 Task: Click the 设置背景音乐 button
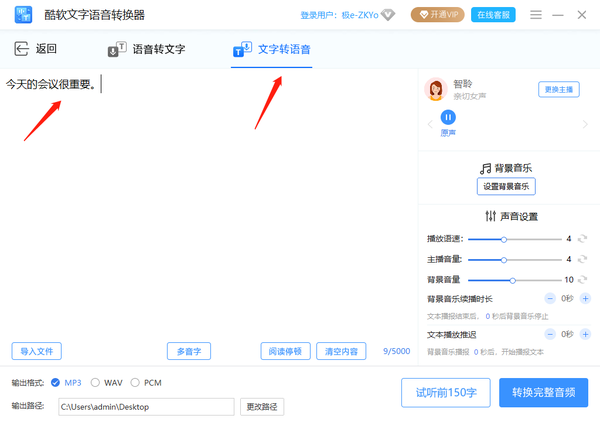506,186
